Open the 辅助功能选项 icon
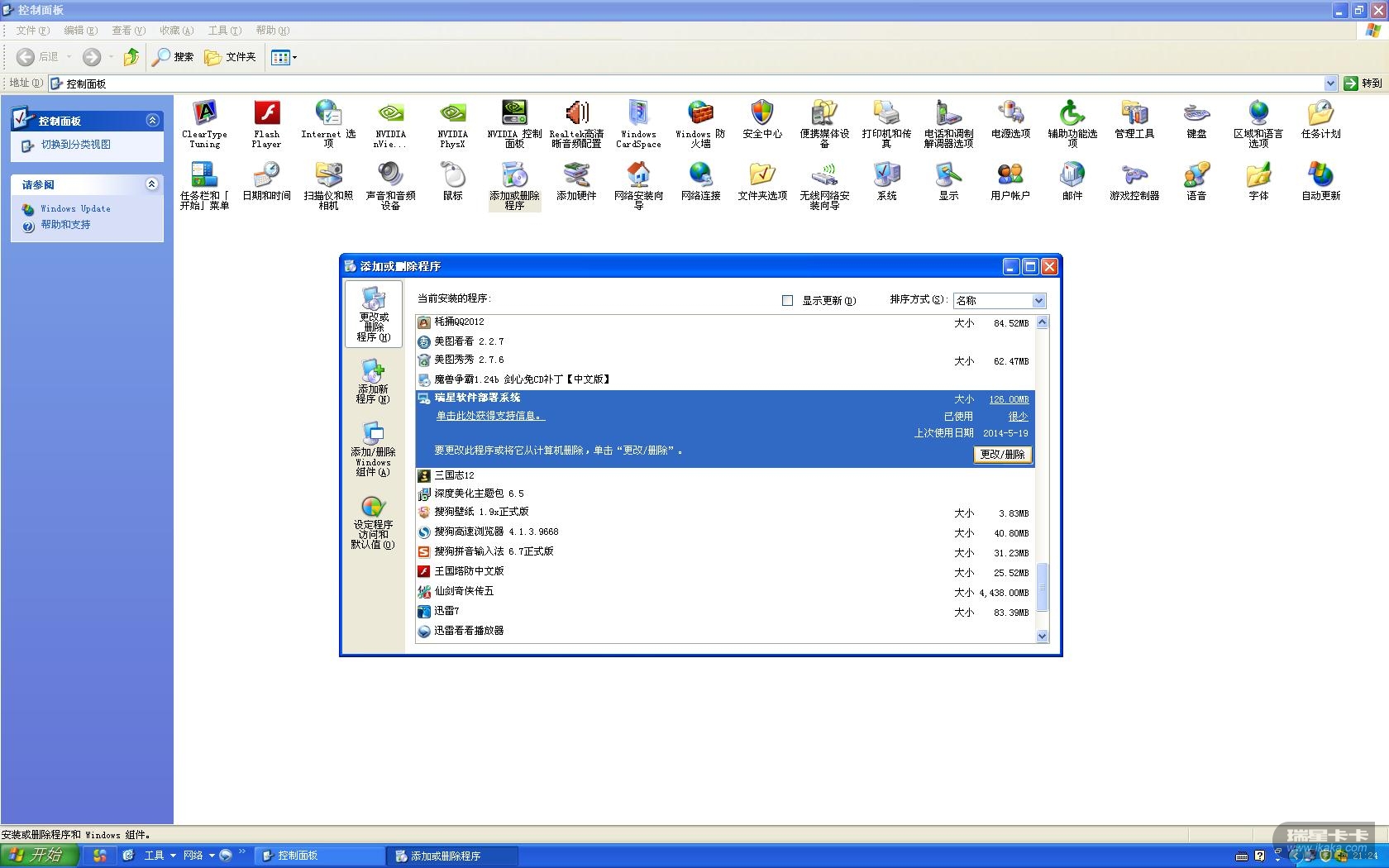The height and width of the screenshot is (868, 1389). (1072, 124)
